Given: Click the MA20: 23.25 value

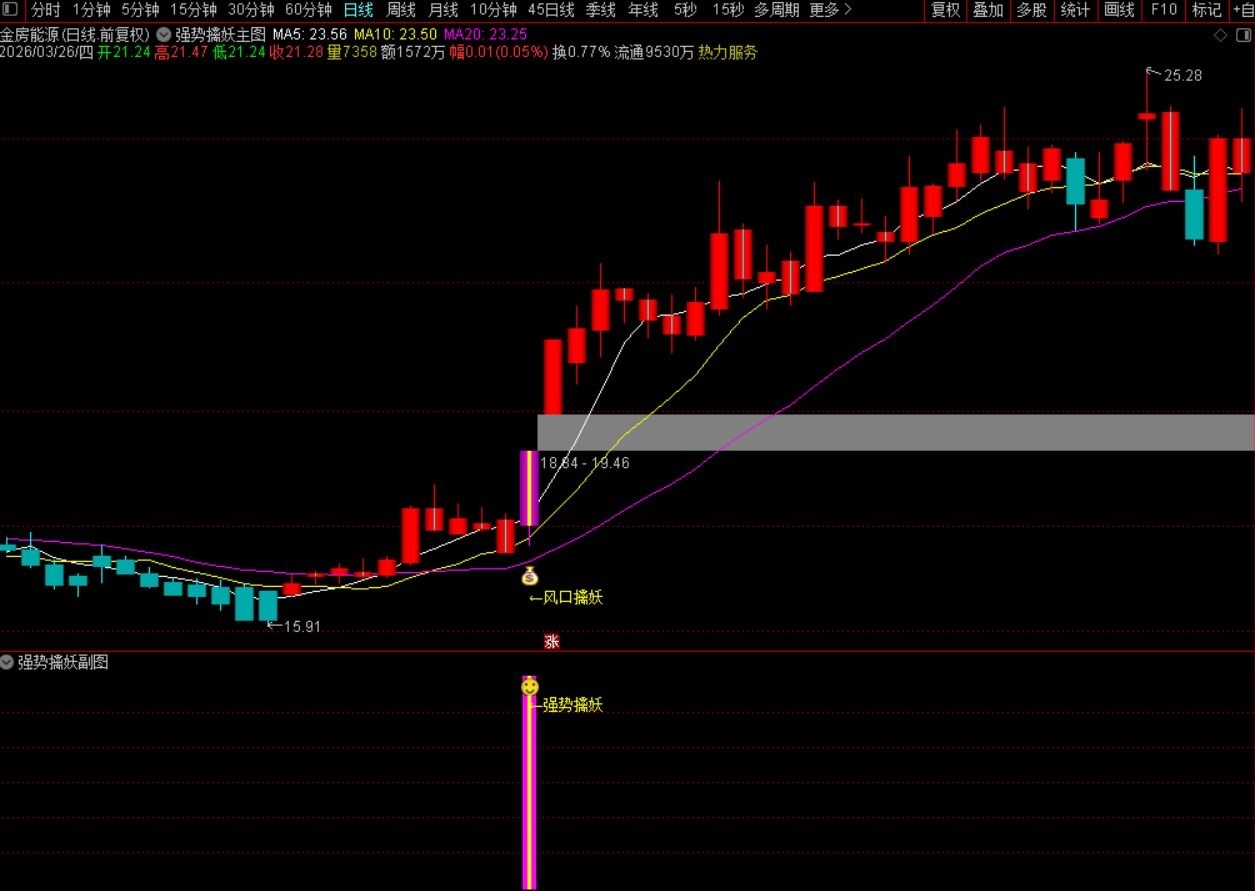Looking at the screenshot, I should click(x=485, y=33).
